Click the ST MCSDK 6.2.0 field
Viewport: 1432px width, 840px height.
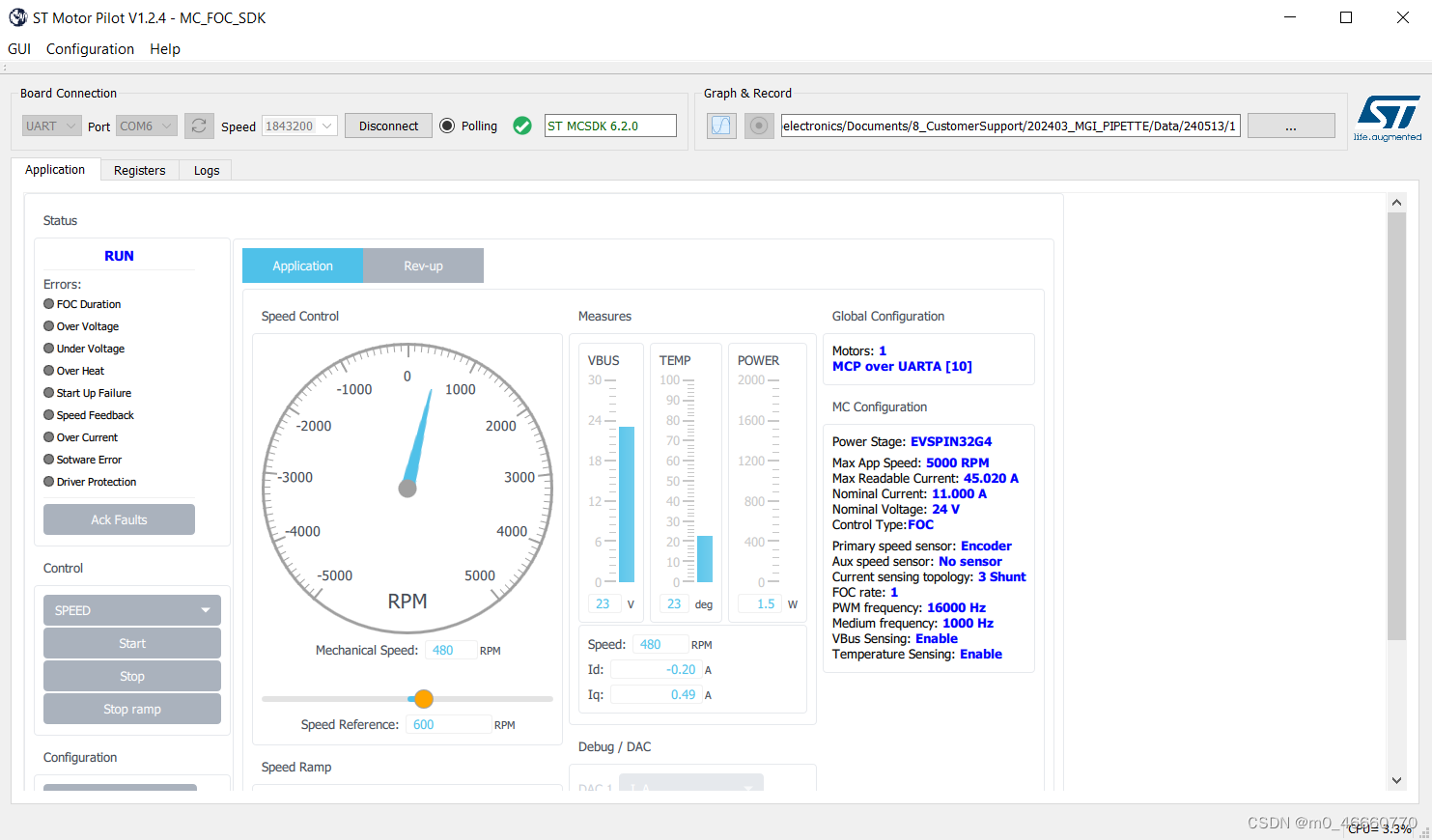tap(610, 126)
